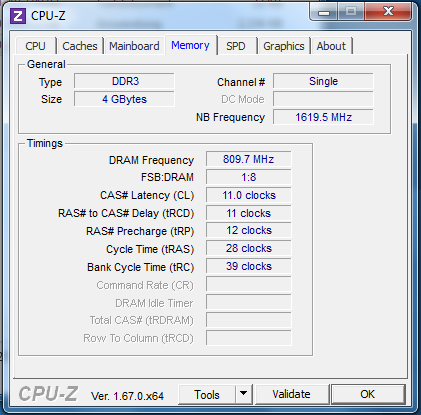Viewport: 421px width, 415px height.
Task: Click the CAS# Latency value 11.0 clocks
Action: pyautogui.click(x=249, y=195)
